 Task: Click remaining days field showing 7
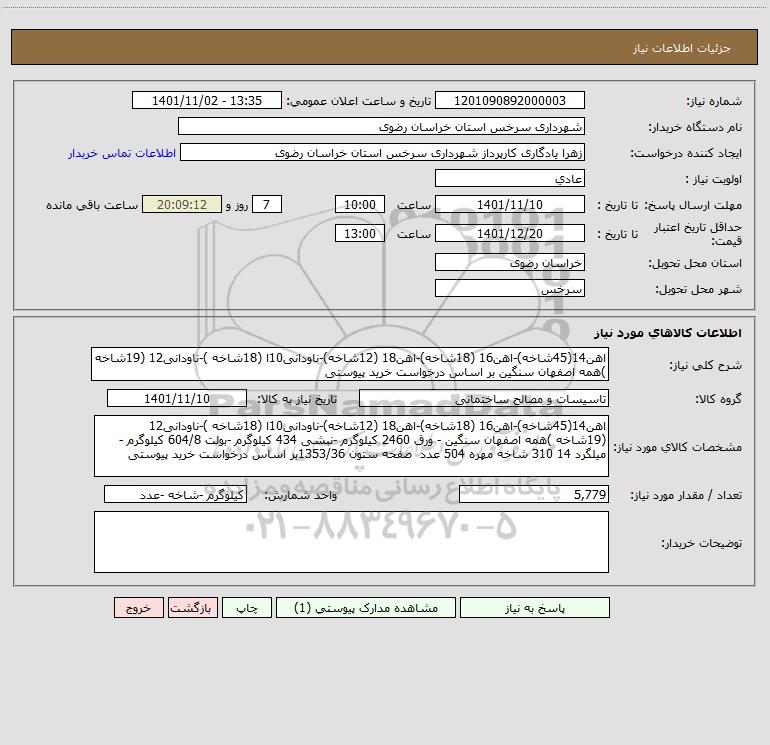267,204
